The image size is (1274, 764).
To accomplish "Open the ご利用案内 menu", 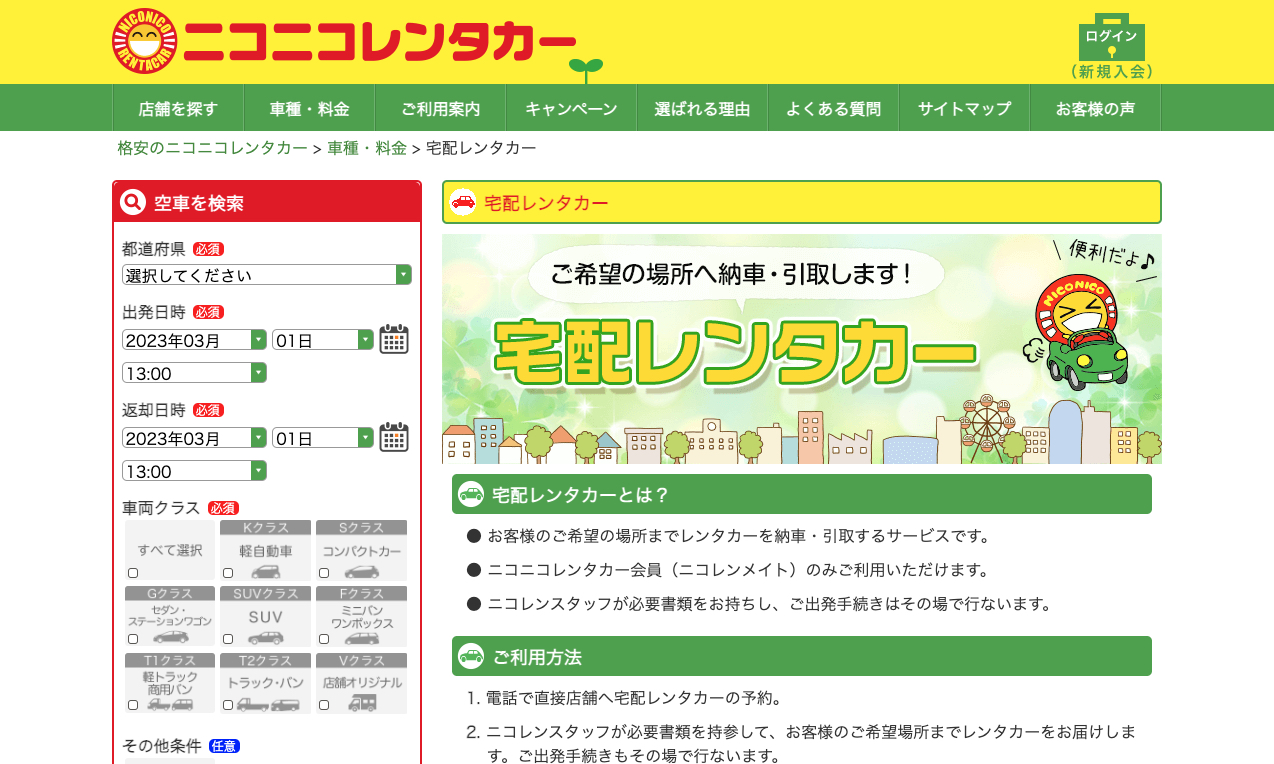I will [440, 108].
